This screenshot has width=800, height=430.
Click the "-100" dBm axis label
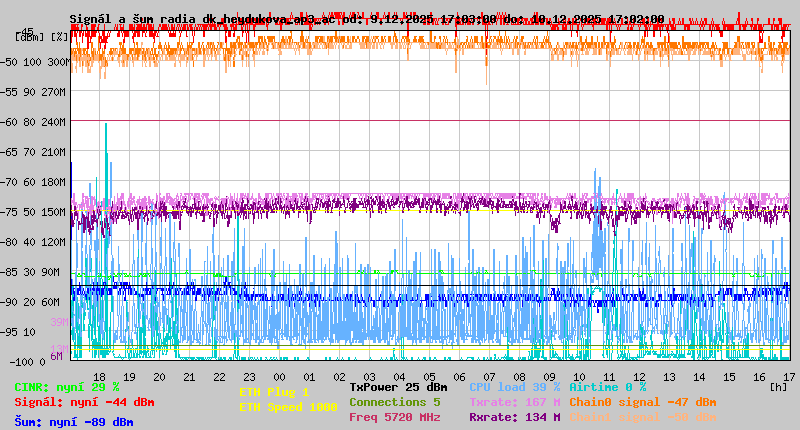pos(21,362)
